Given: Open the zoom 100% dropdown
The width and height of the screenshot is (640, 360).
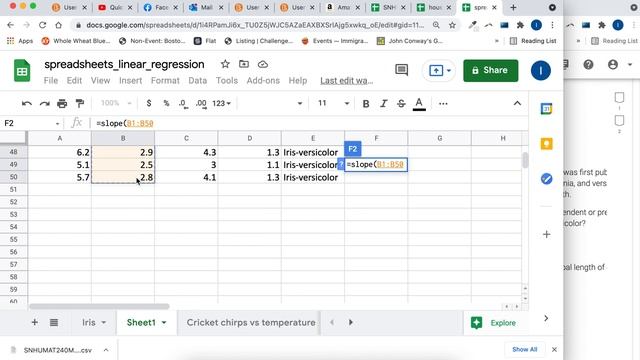Looking at the screenshot, I should (116, 103).
